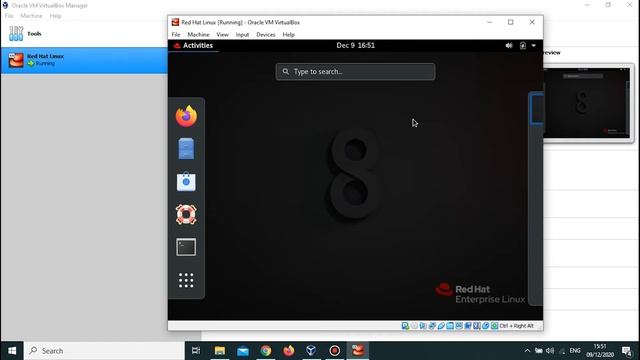This screenshot has height=360, width=640.
Task: Click the Windows taskbar Search box
Action: [x=104, y=351]
